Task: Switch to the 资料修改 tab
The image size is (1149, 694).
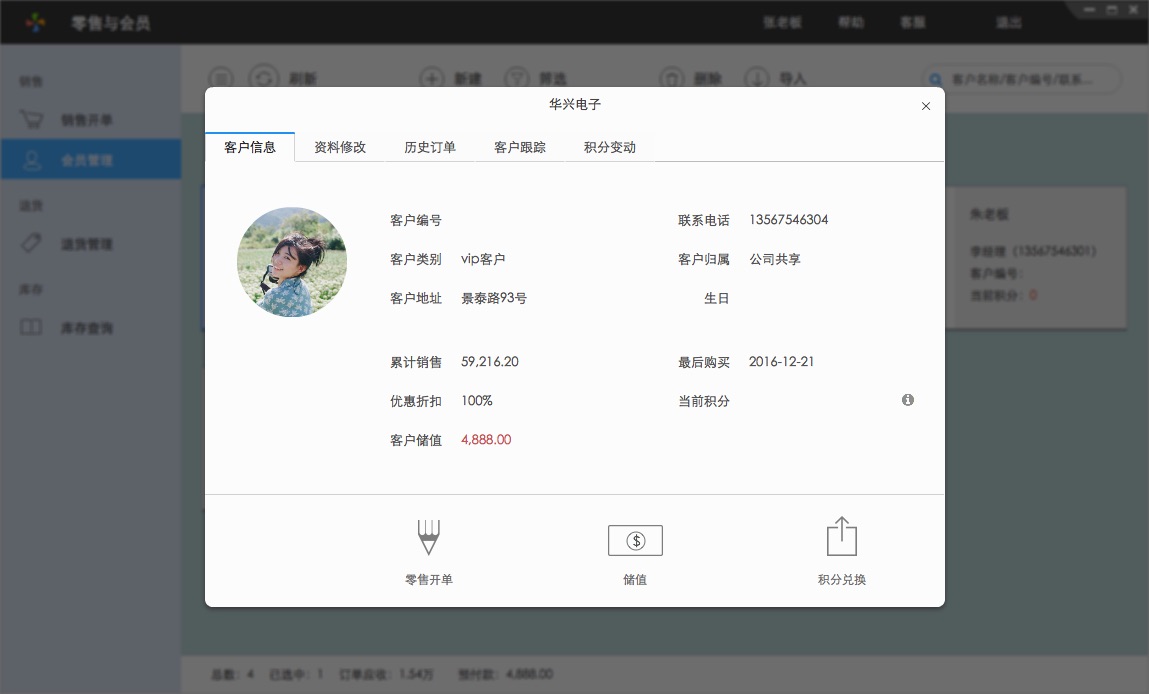Action: [x=340, y=147]
